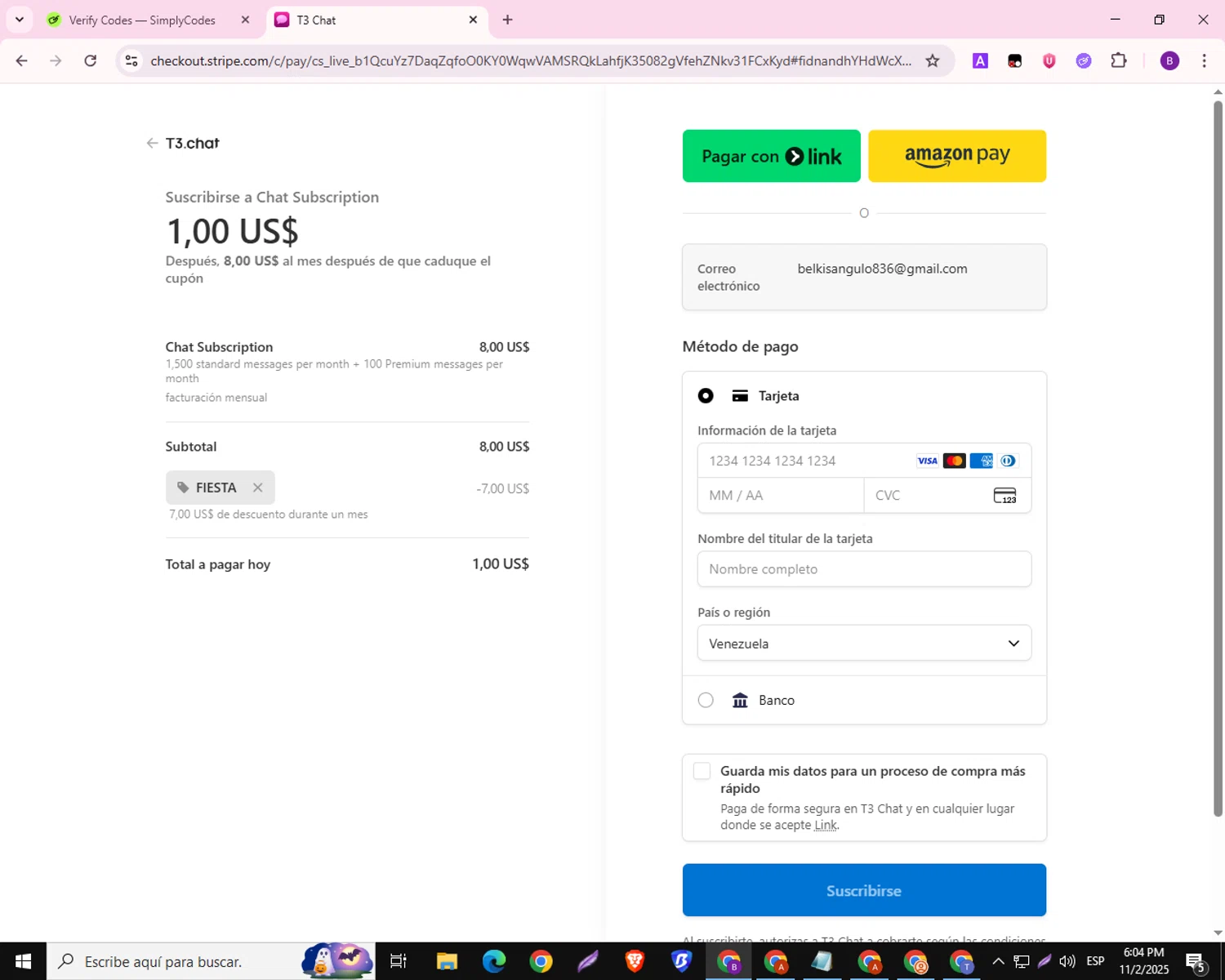
Task: Switch to the Verify Codes — SimplyCodes tab
Action: (x=142, y=20)
